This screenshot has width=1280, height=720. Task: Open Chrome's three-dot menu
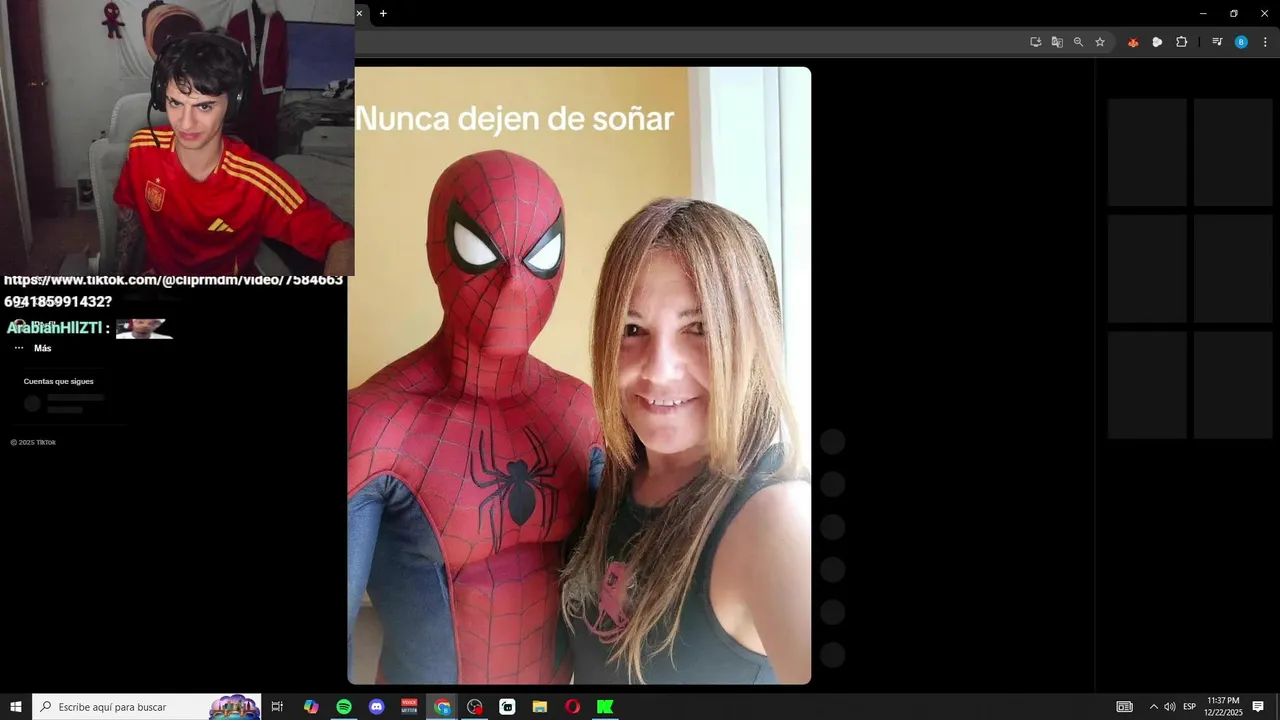[1265, 42]
